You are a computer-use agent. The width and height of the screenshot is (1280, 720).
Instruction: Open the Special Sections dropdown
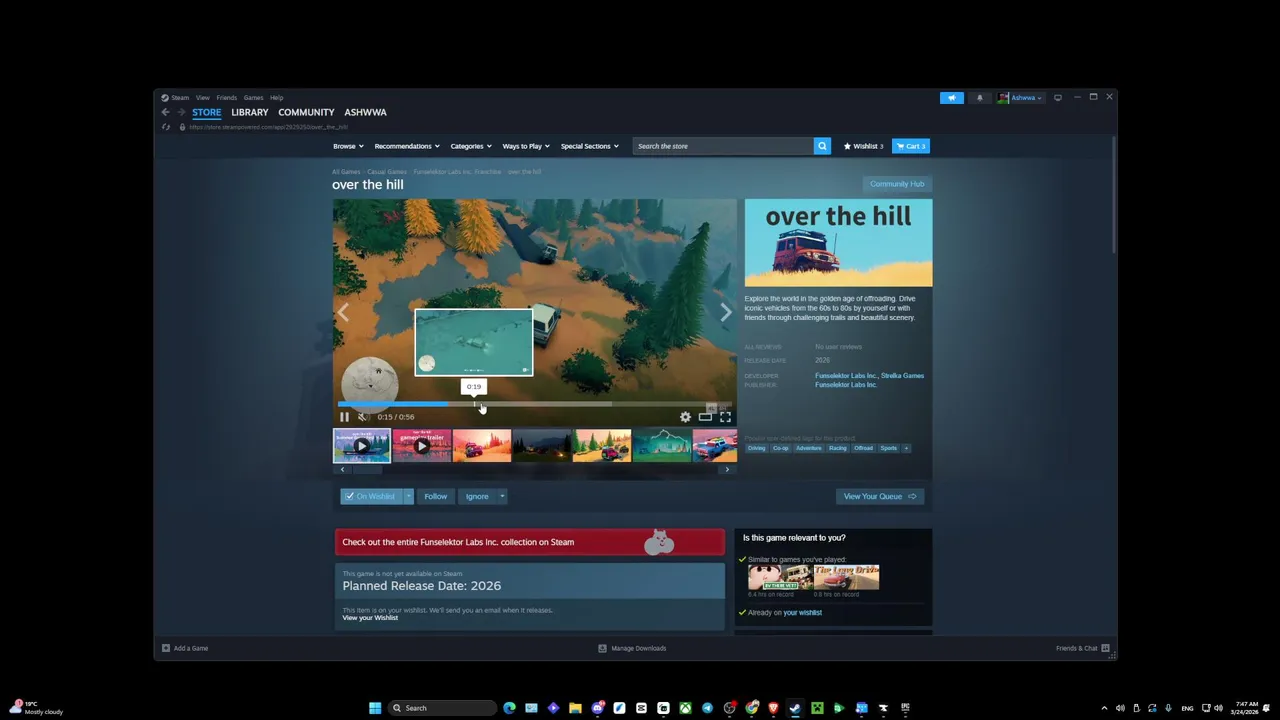[x=590, y=146]
